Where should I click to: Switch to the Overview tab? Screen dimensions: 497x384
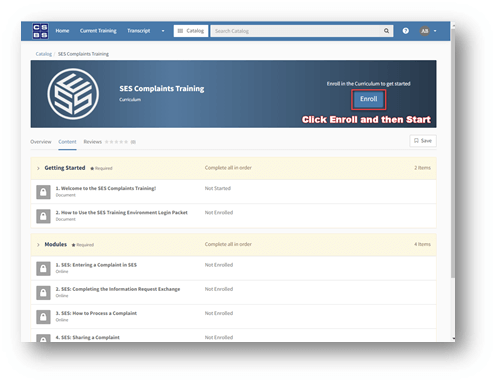pos(41,142)
